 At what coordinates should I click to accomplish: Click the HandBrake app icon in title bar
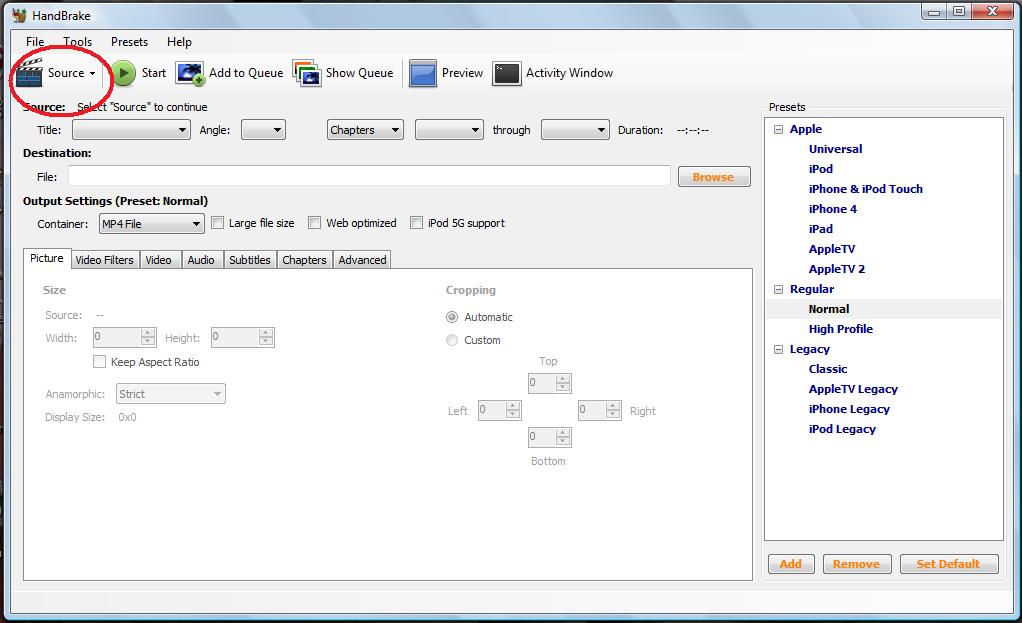click(x=19, y=15)
